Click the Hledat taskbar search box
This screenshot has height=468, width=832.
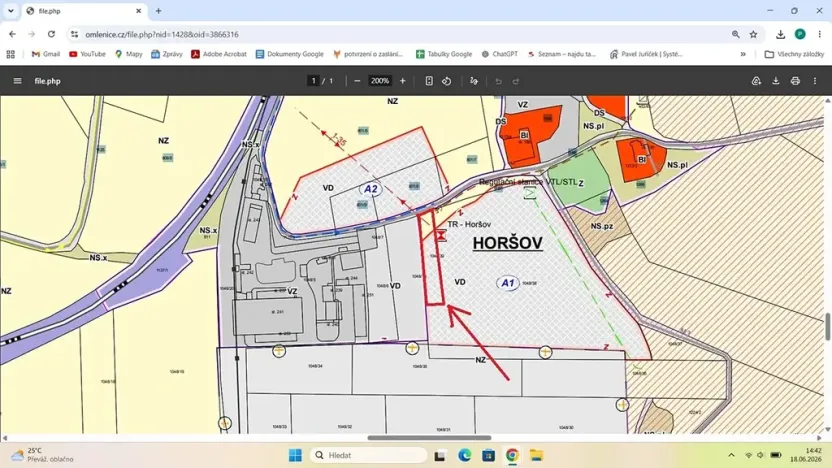tap(368, 455)
